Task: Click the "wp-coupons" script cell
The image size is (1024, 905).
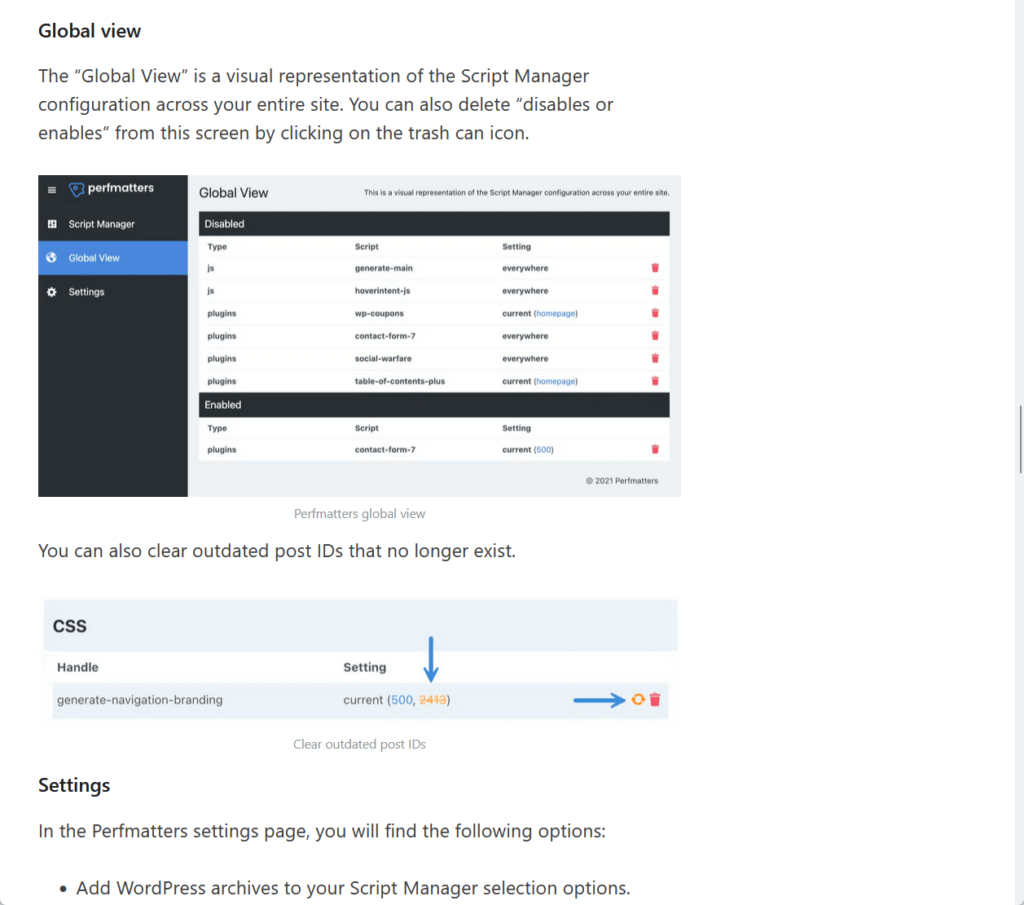Action: (379, 313)
